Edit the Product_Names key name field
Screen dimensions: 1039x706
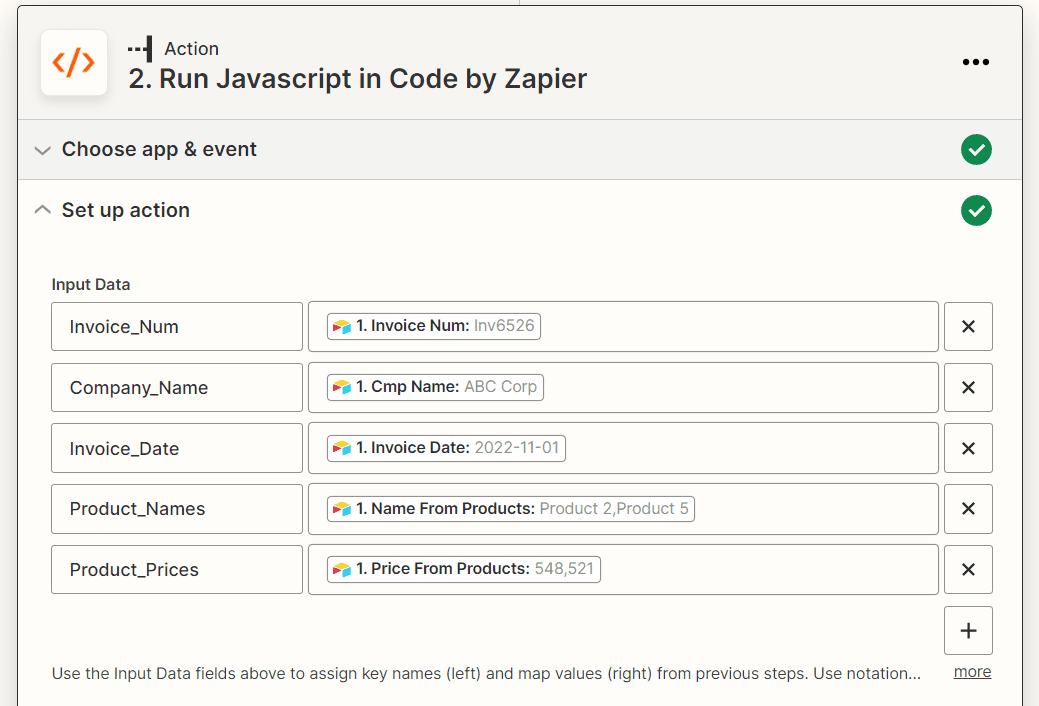tap(176, 509)
